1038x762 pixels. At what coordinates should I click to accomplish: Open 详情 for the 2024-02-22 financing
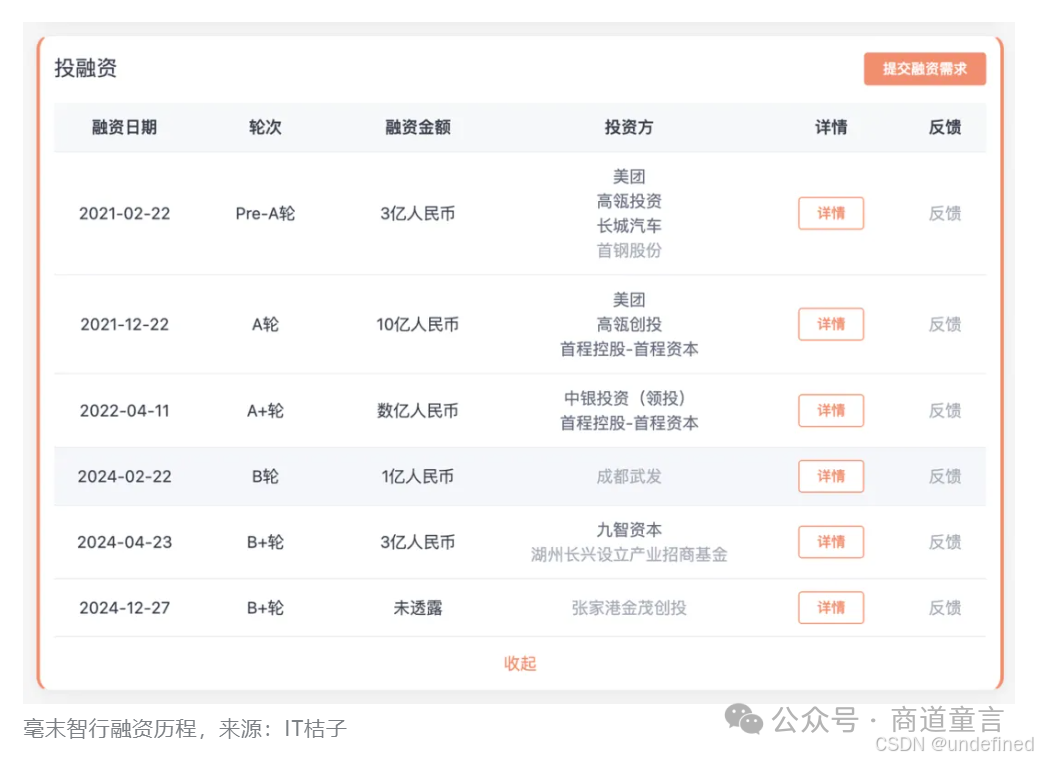click(x=831, y=476)
